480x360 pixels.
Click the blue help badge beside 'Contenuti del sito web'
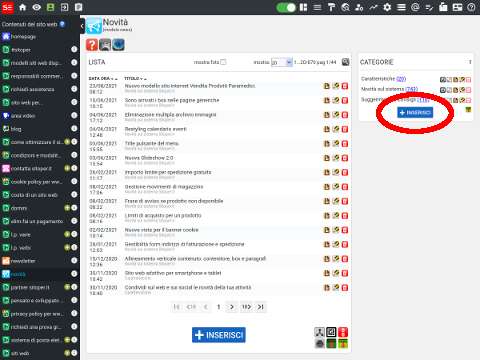62,24
